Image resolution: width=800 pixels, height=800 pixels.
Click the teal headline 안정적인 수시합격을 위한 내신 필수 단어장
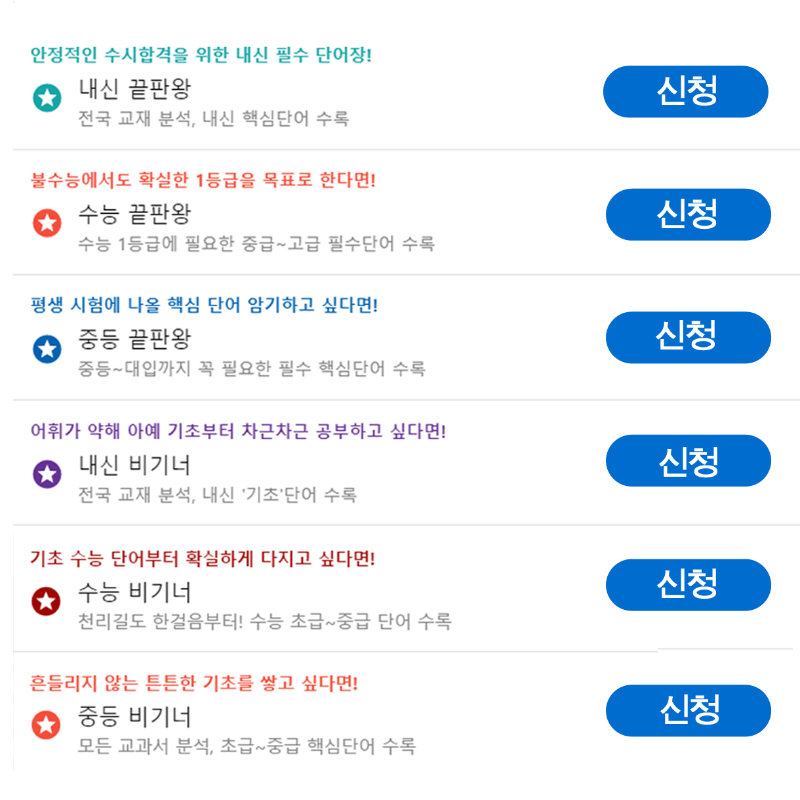tap(201, 55)
